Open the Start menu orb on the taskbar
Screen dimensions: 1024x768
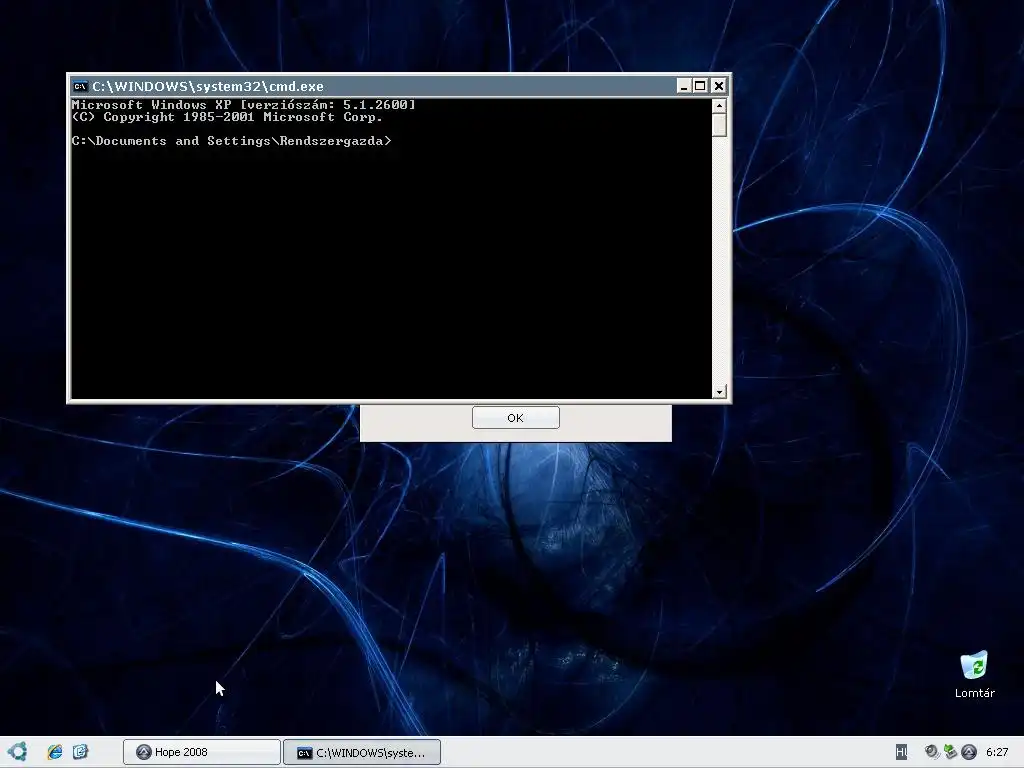click(x=17, y=752)
